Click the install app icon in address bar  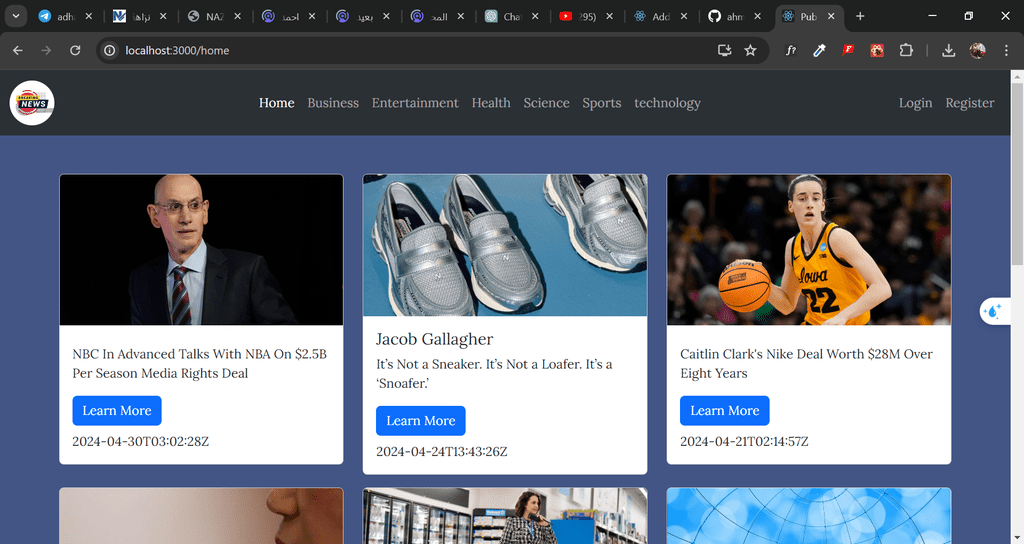724,50
